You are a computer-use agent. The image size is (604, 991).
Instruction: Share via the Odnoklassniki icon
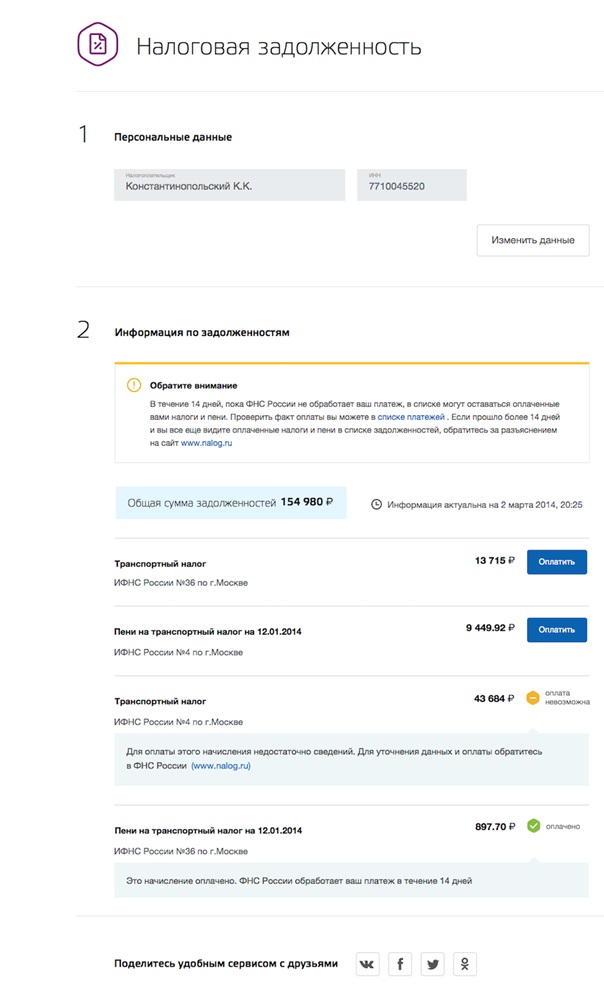464,964
